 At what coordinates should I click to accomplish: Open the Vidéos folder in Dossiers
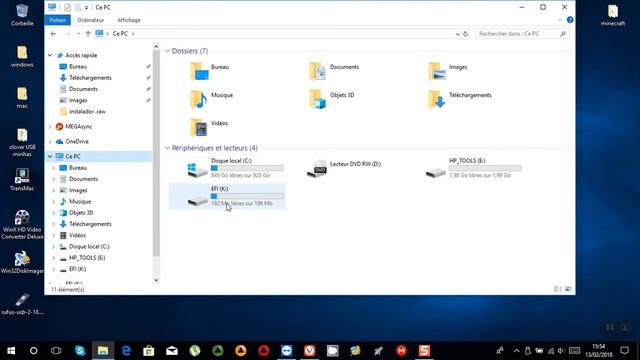199,127
